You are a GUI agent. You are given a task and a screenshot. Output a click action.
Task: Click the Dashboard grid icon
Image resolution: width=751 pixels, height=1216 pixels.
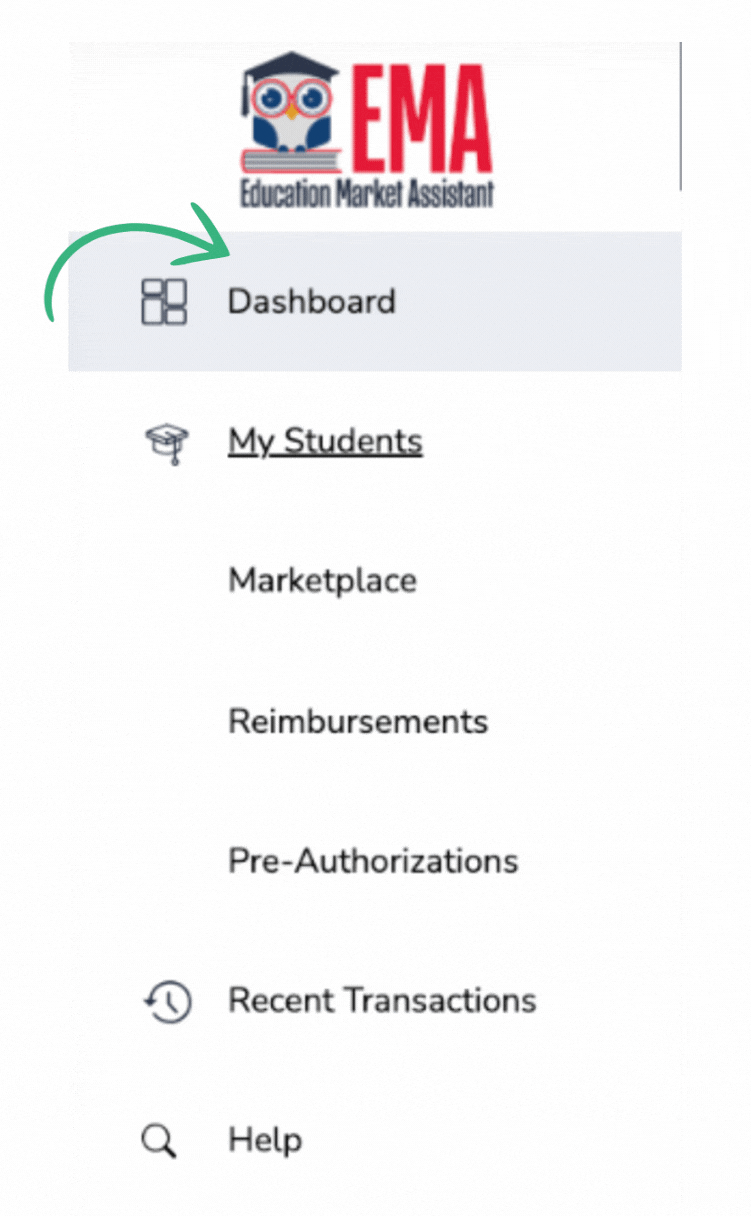point(164,301)
